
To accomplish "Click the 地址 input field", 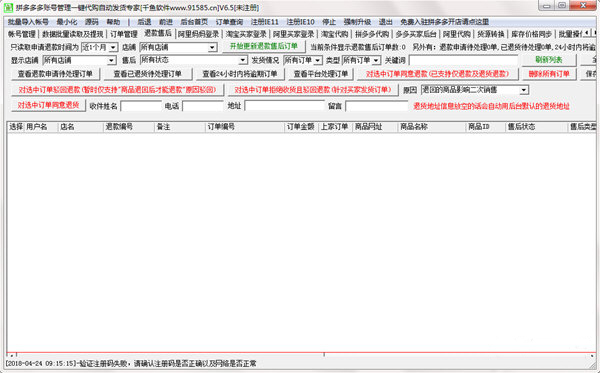I will coord(284,106).
